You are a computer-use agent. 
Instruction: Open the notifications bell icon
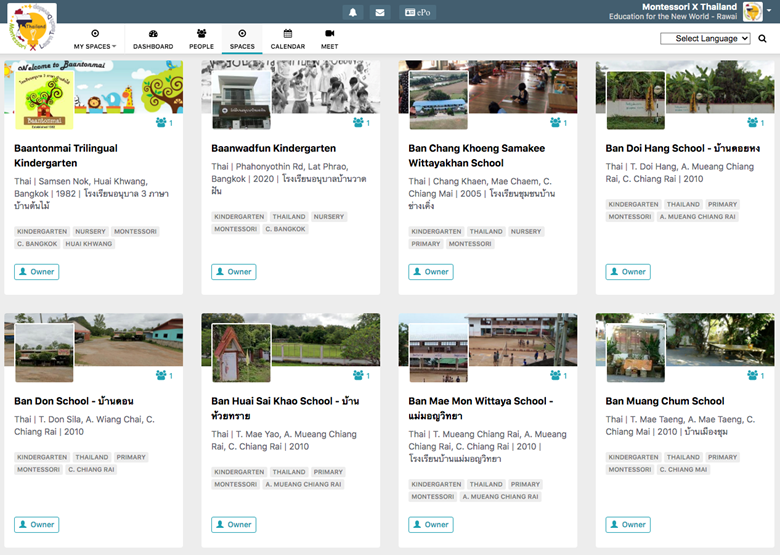coord(353,12)
